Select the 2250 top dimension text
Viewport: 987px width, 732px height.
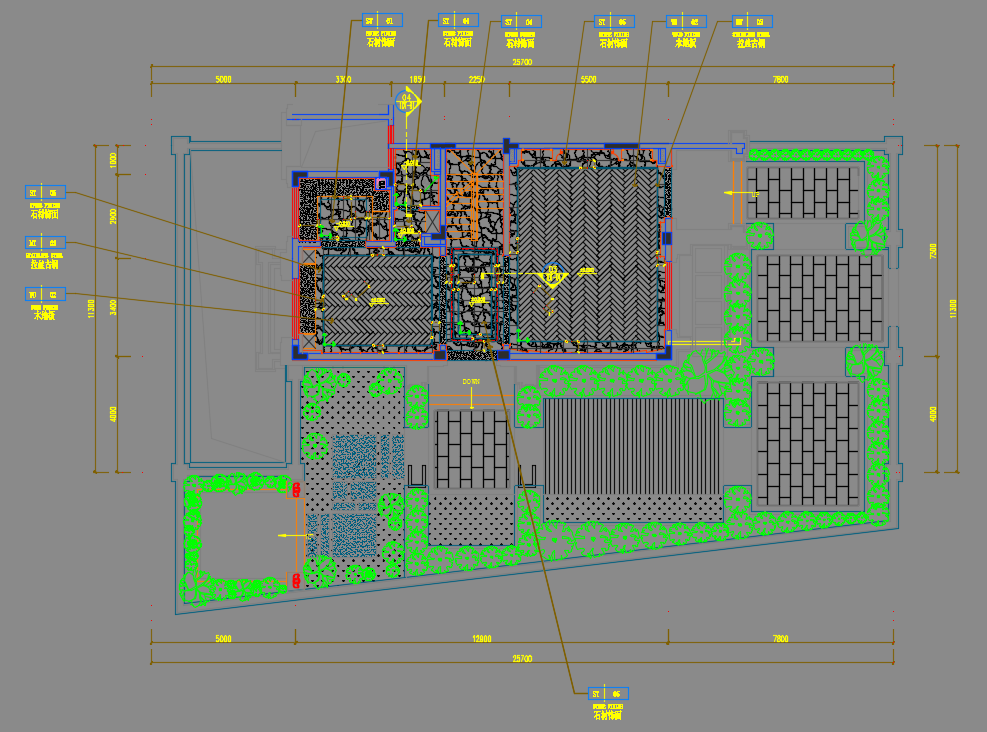pos(477,79)
